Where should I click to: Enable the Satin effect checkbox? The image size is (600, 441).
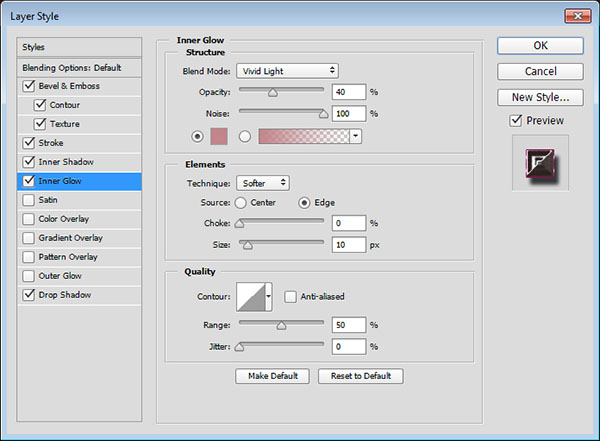[x=27, y=200]
